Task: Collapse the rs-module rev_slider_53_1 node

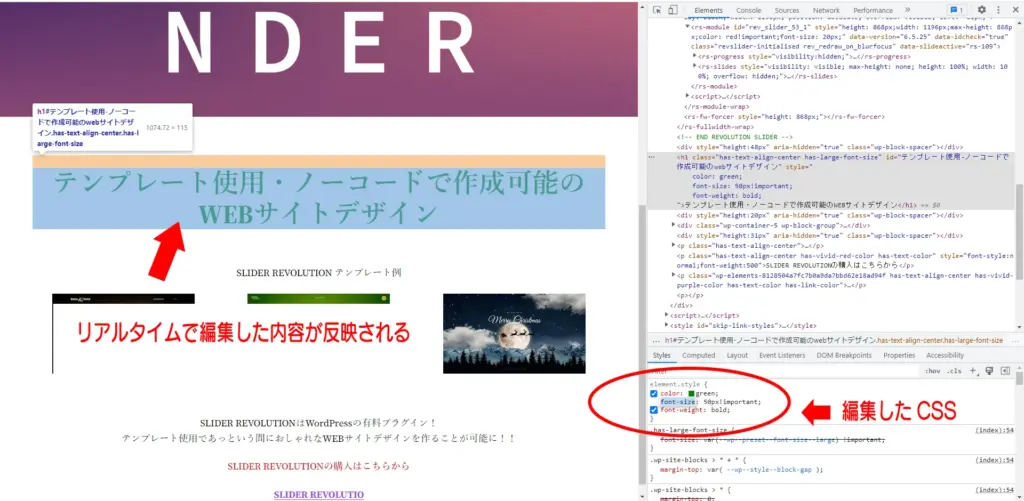Action: (687, 27)
